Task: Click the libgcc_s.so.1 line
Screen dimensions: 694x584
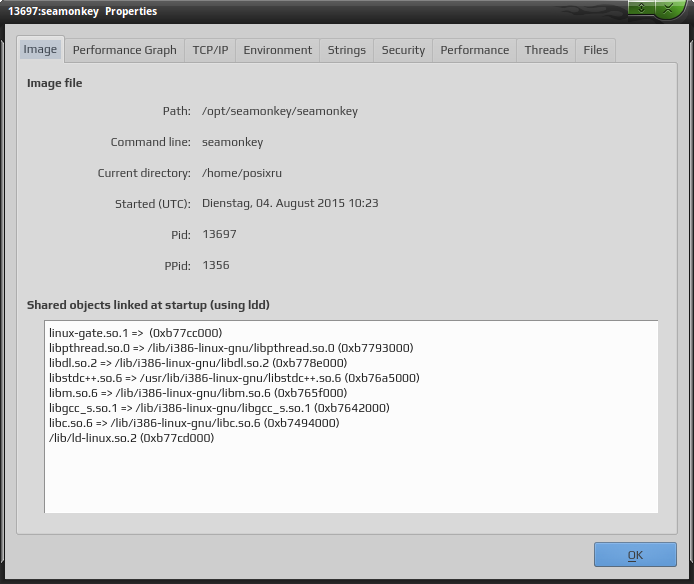Action: (x=219, y=408)
